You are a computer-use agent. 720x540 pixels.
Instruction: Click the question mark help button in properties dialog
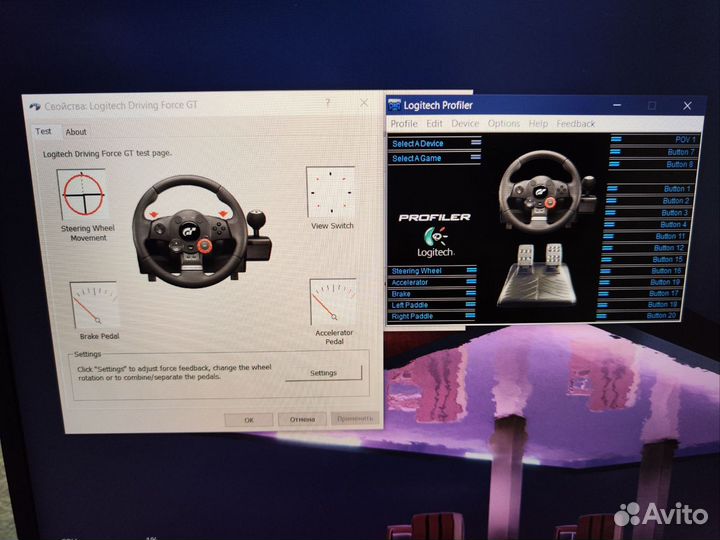coord(328,102)
